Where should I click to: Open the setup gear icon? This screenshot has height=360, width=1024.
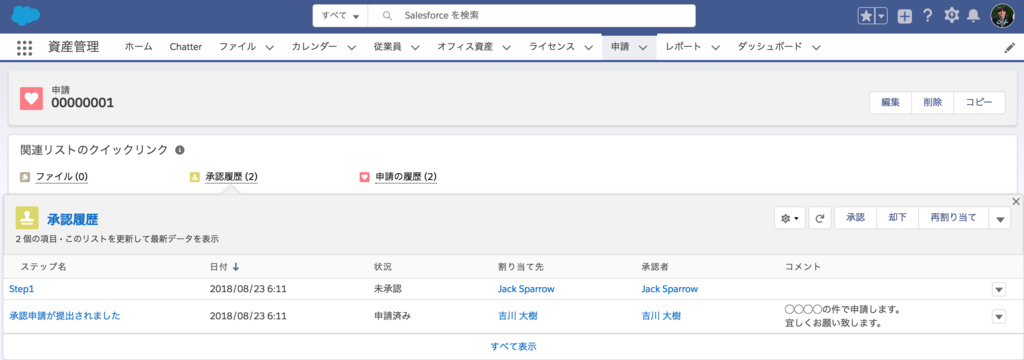[x=952, y=16]
